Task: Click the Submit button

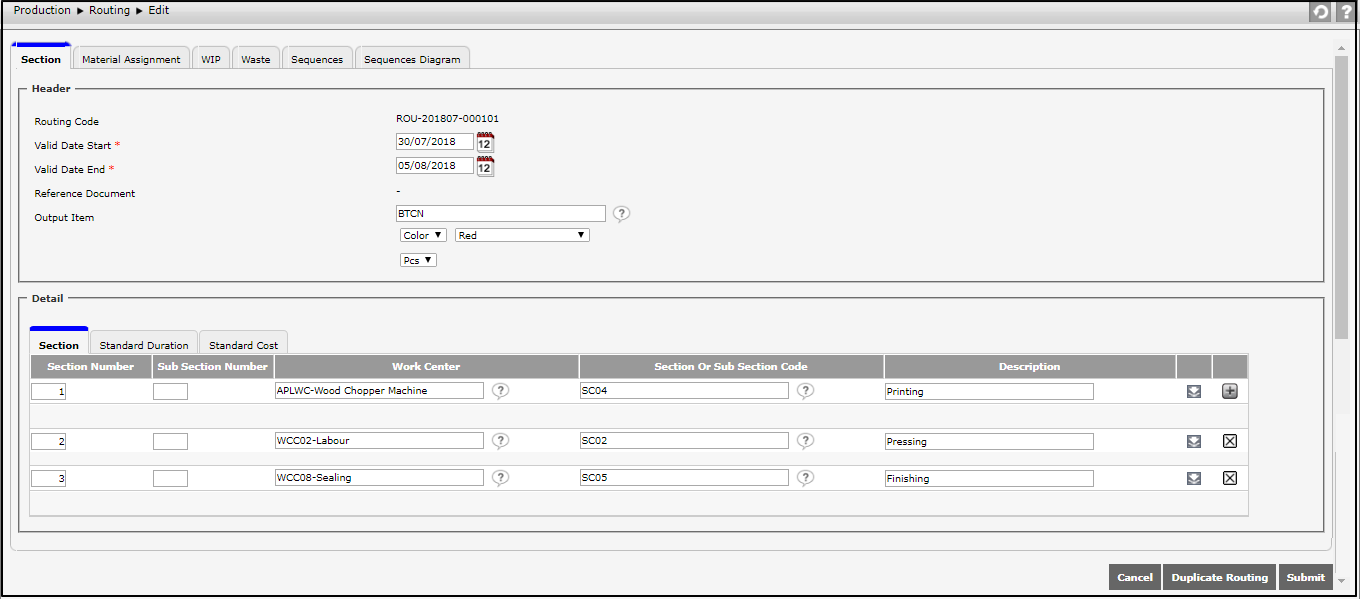Action: coord(1305,577)
